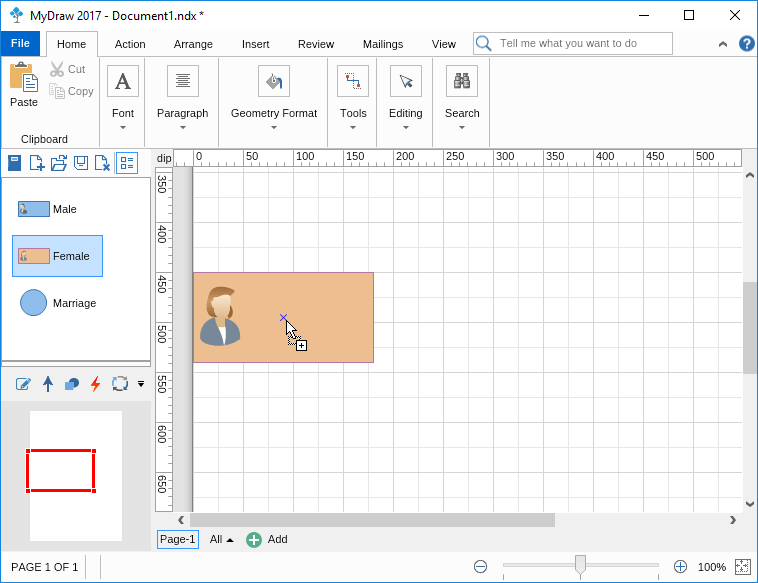Open the Tools connector icon
Image resolution: width=758 pixels, height=583 pixels.
point(353,81)
